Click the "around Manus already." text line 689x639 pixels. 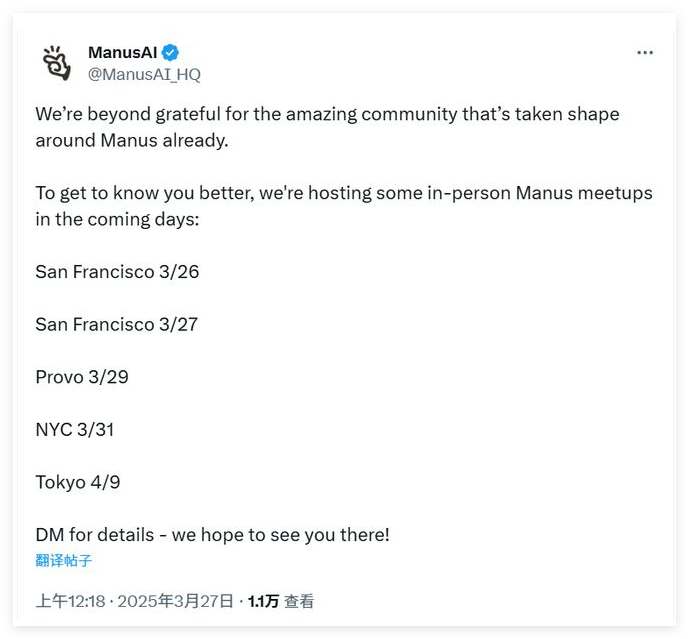point(132,140)
